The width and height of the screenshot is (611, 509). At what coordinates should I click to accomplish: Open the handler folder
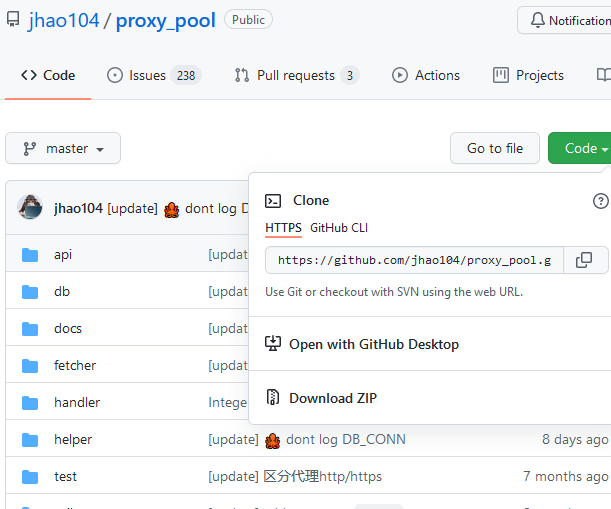click(x=77, y=403)
